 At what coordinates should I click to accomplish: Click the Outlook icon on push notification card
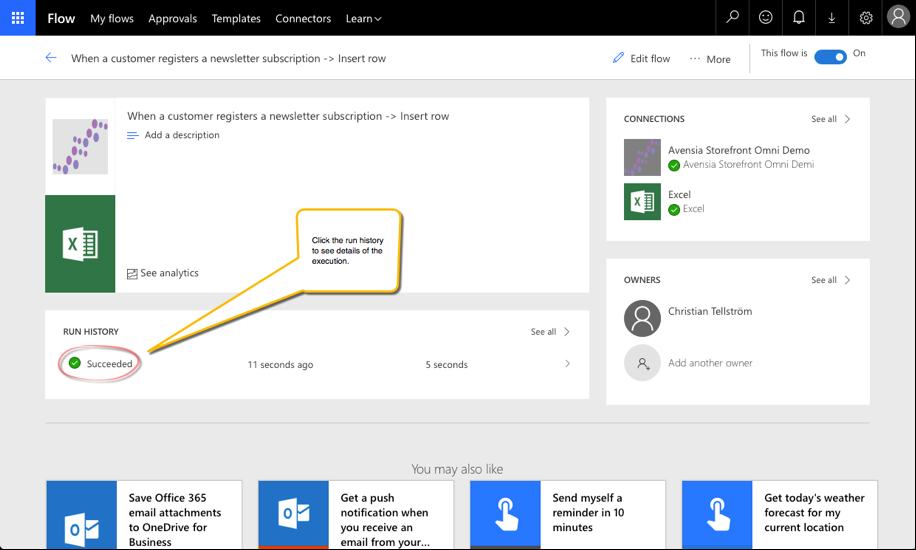294,515
